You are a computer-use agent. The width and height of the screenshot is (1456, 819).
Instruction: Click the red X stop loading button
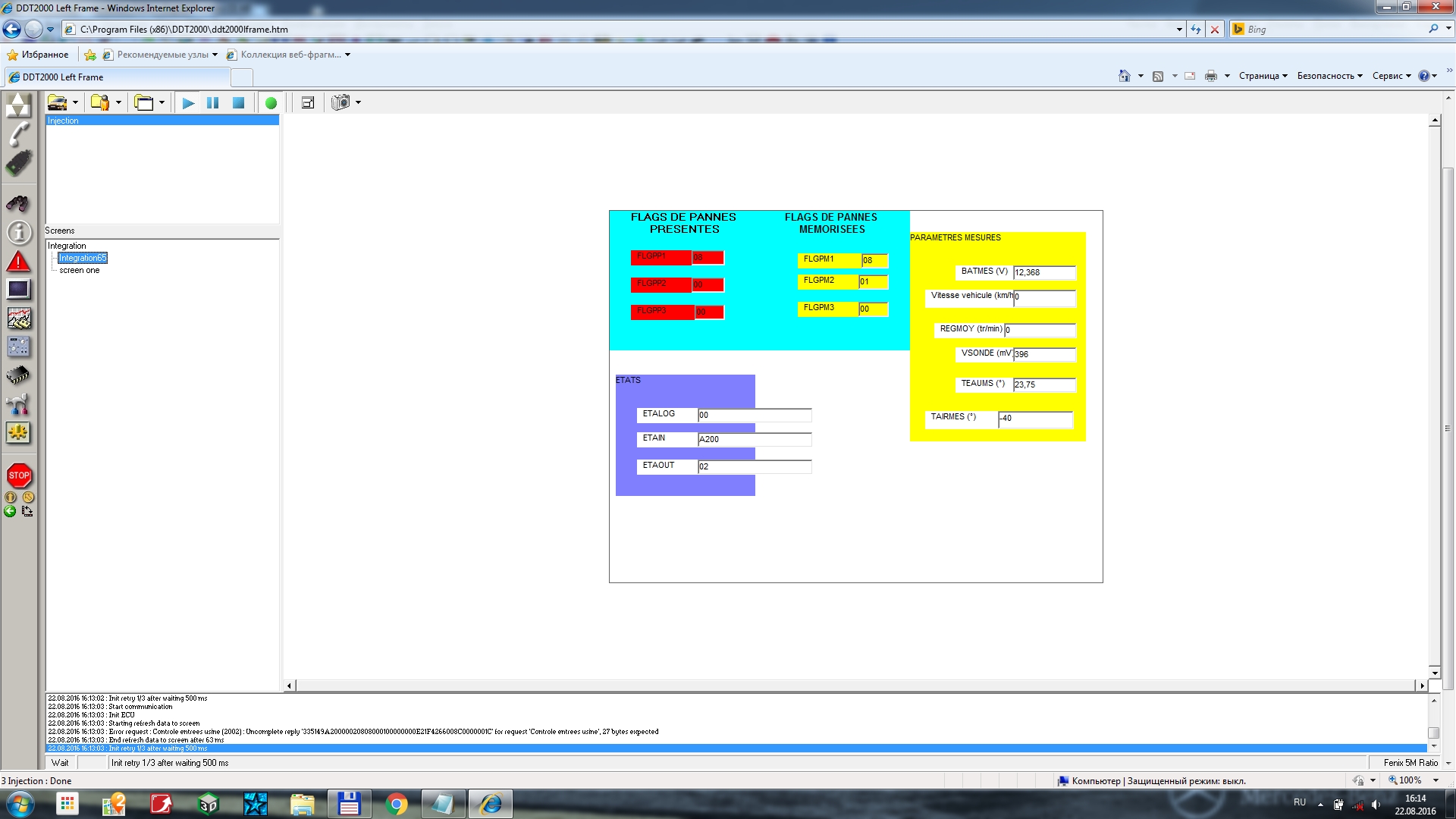click(x=1215, y=30)
